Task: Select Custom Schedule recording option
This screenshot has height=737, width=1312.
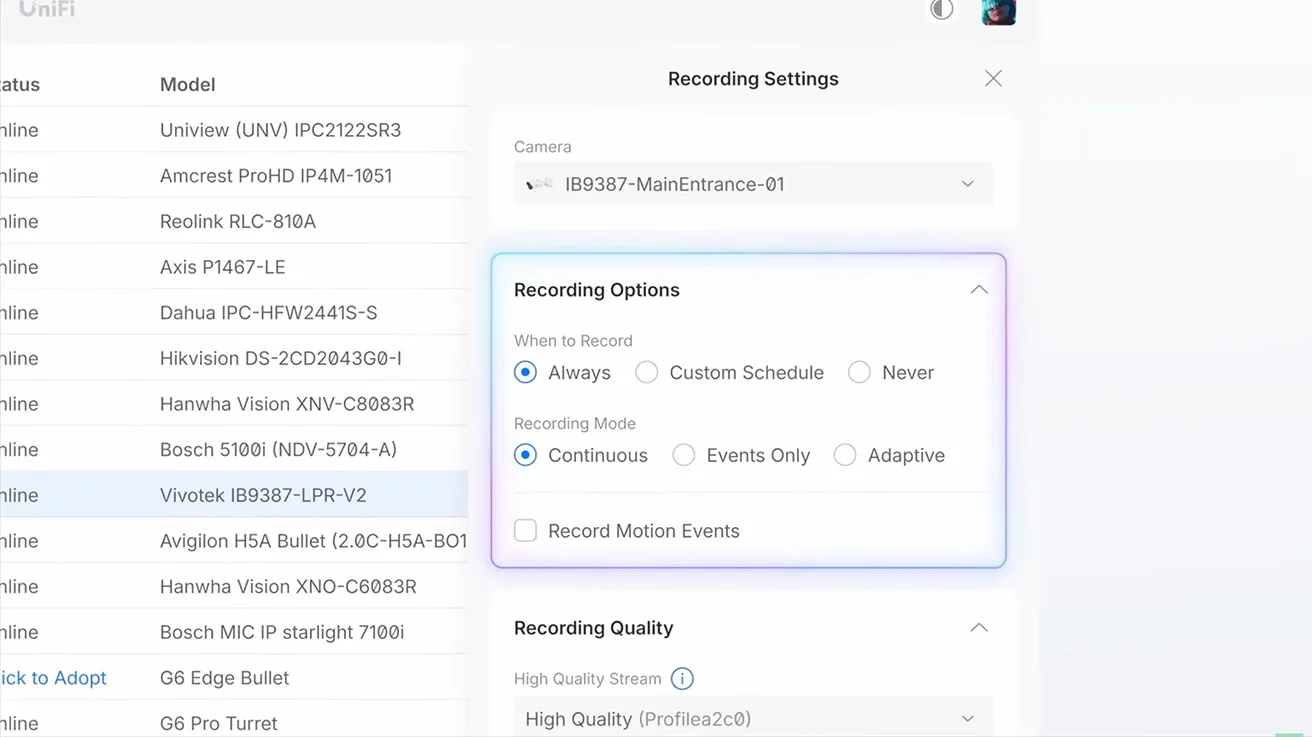Action: pos(646,372)
